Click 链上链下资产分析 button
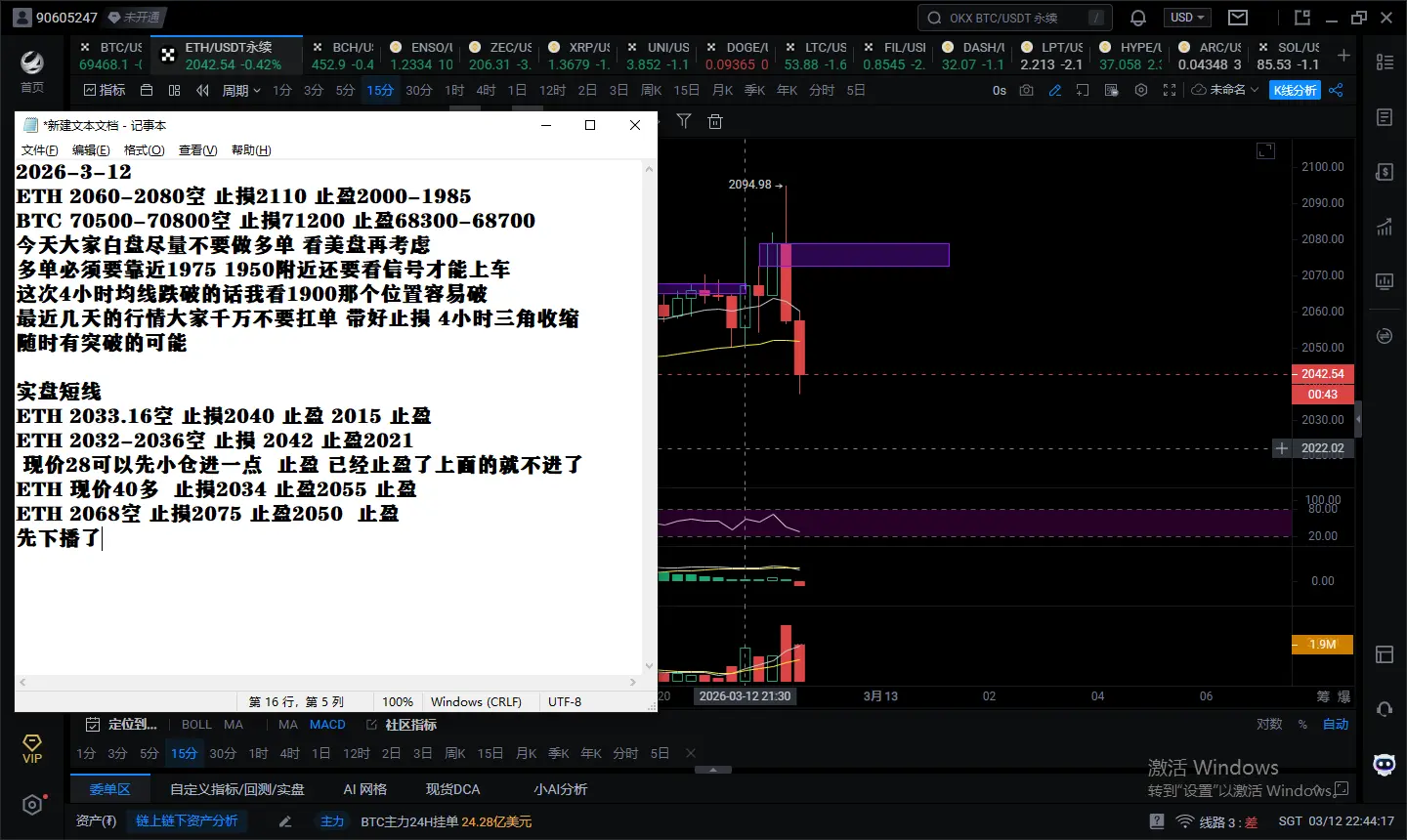 coord(187,821)
